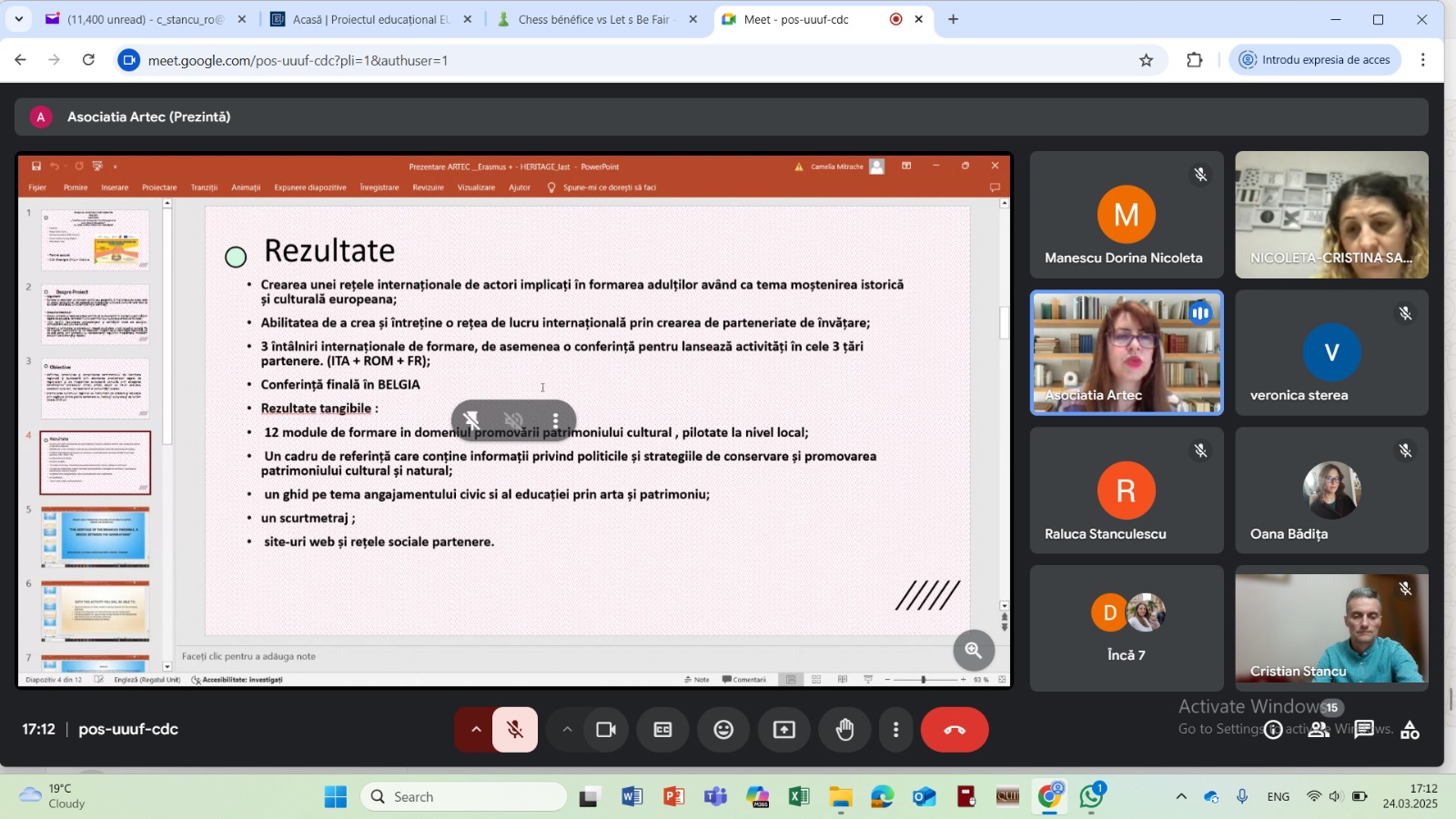1456x819 pixels.
Task: Switch to the Chess bénéfice browser tab
Action: (593, 19)
